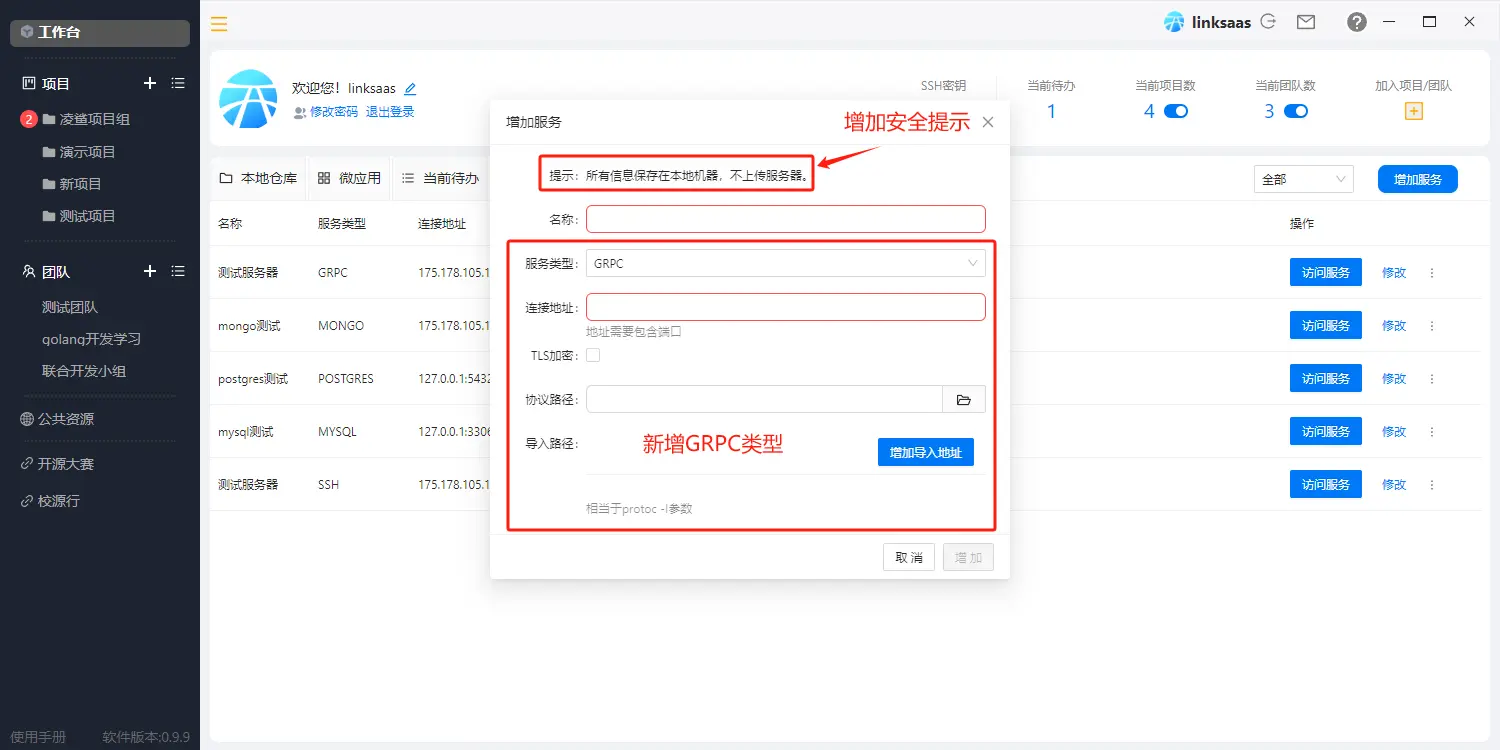The height and width of the screenshot is (750, 1500).
Task: Browse protocol path with folder icon
Action: tap(964, 399)
